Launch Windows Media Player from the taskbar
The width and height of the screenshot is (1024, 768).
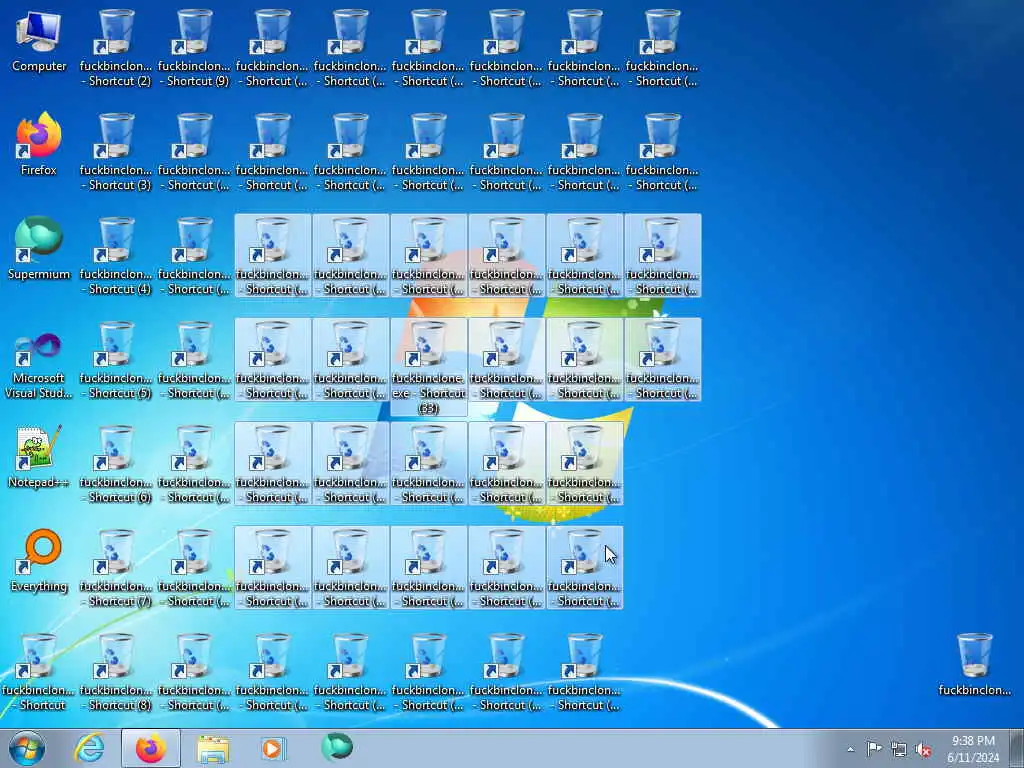pos(272,748)
